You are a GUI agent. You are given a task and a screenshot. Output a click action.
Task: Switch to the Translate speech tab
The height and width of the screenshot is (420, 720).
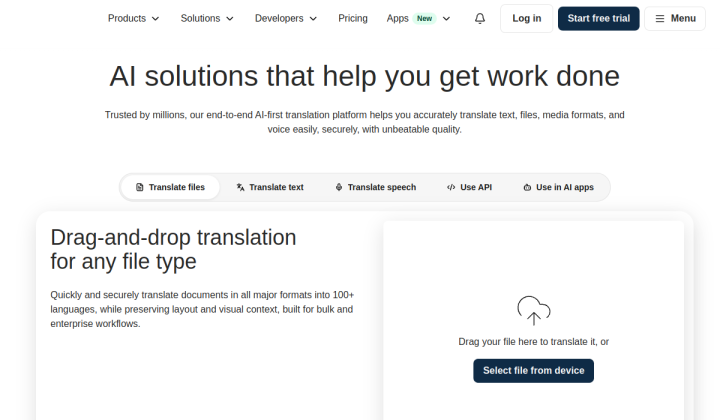coord(376,187)
